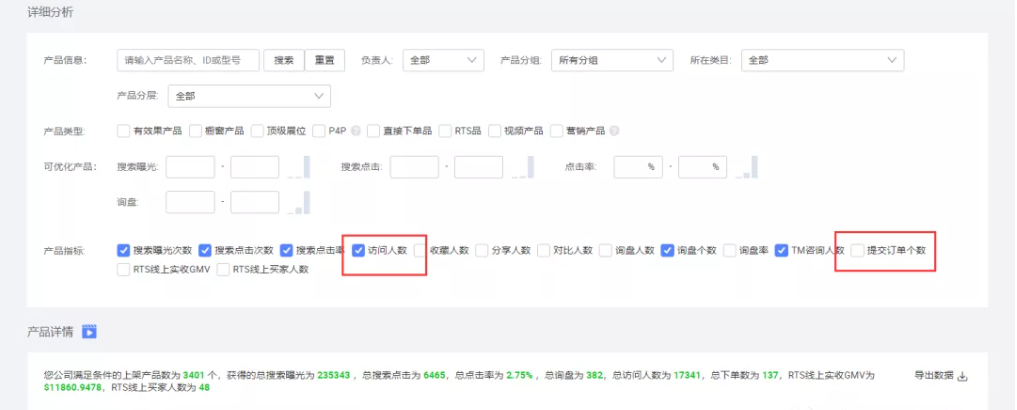Click the 搜索 button

(283, 60)
